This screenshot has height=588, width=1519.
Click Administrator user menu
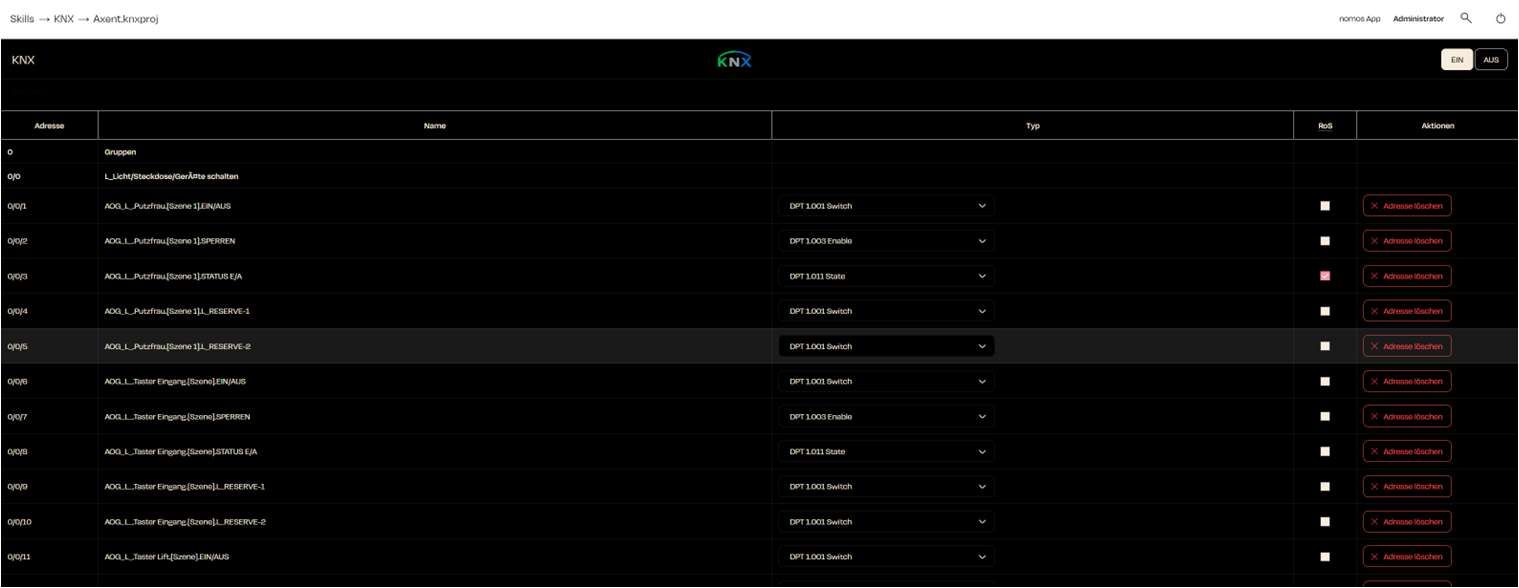(x=1418, y=19)
